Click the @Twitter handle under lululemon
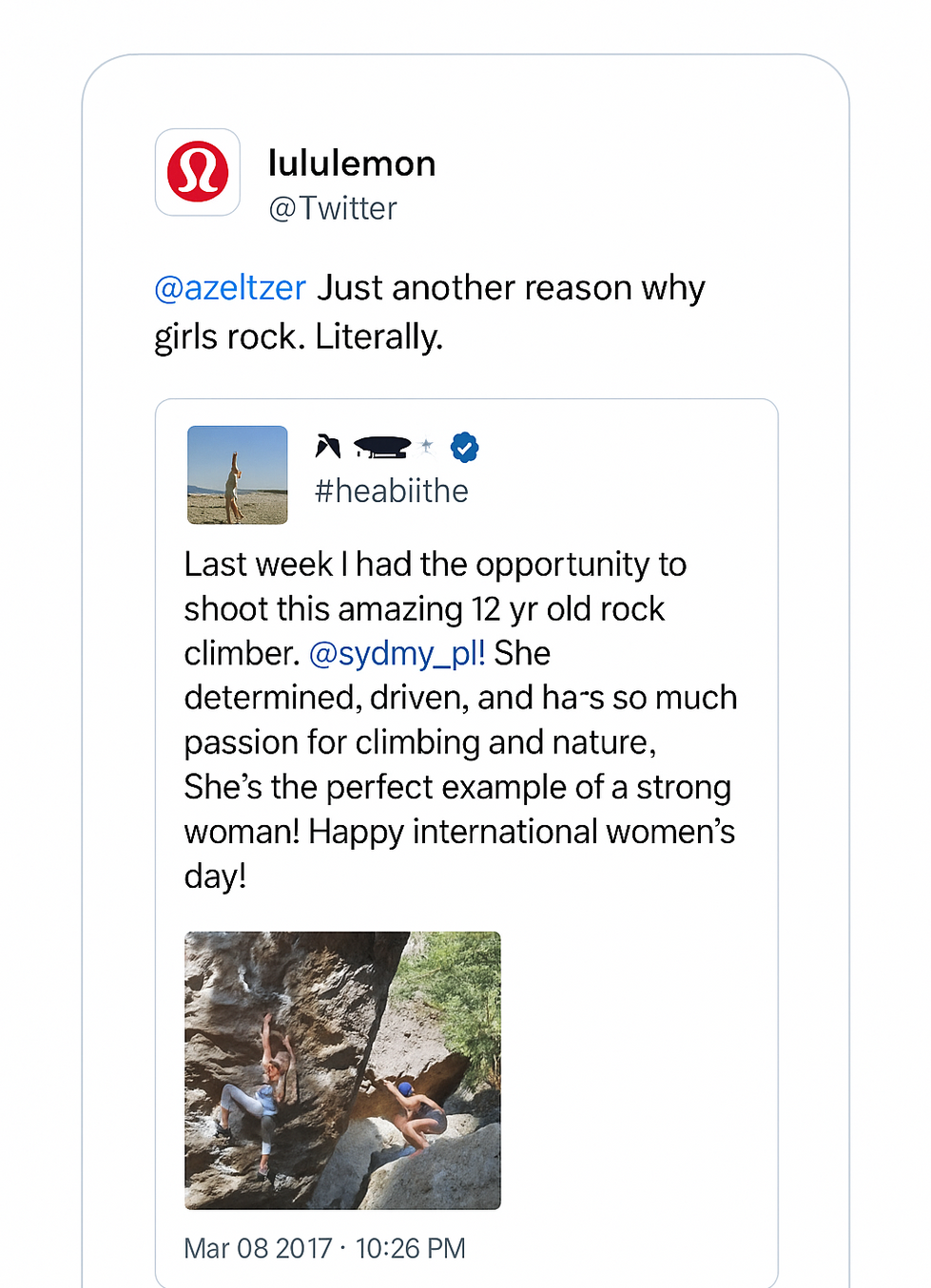 click(x=333, y=208)
